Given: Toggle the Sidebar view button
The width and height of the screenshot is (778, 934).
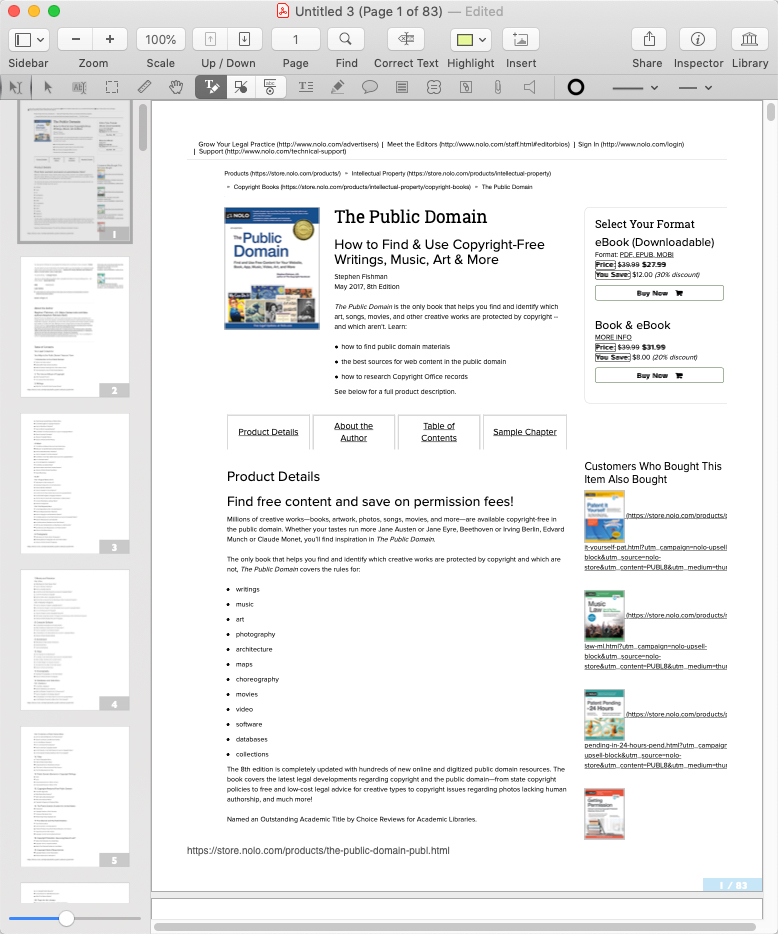Looking at the screenshot, I should point(23,39).
